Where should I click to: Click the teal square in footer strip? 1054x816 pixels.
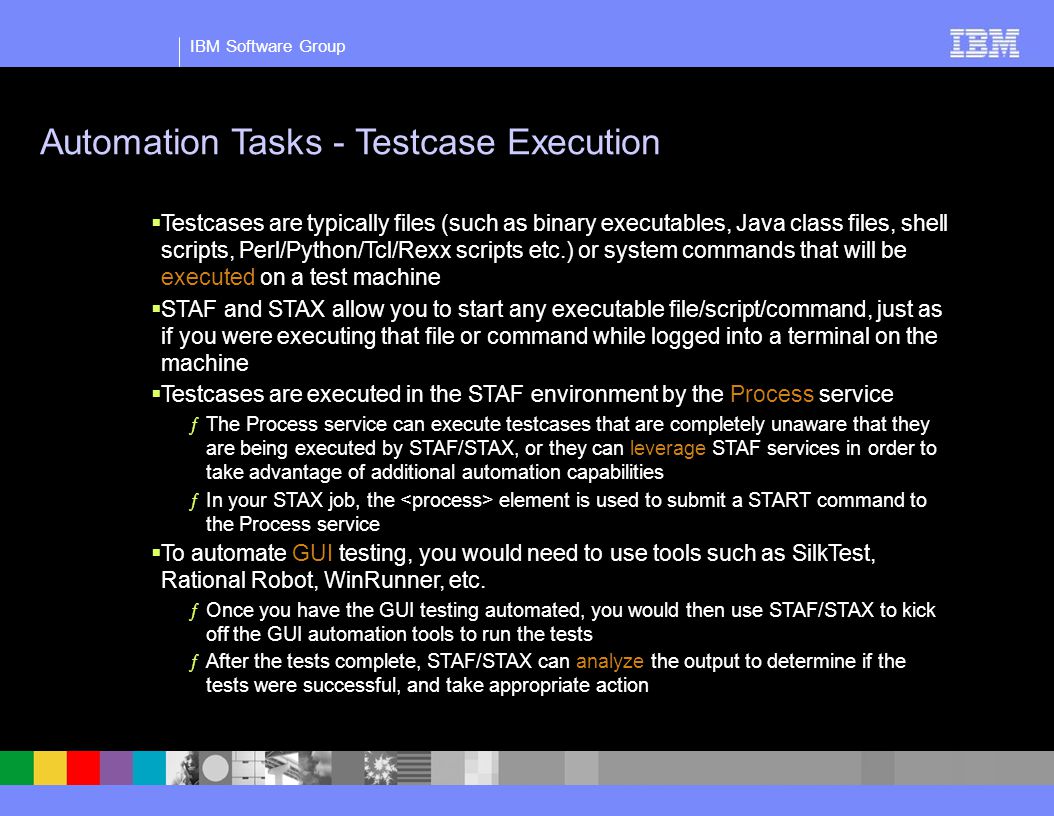pyautogui.click(x=149, y=768)
